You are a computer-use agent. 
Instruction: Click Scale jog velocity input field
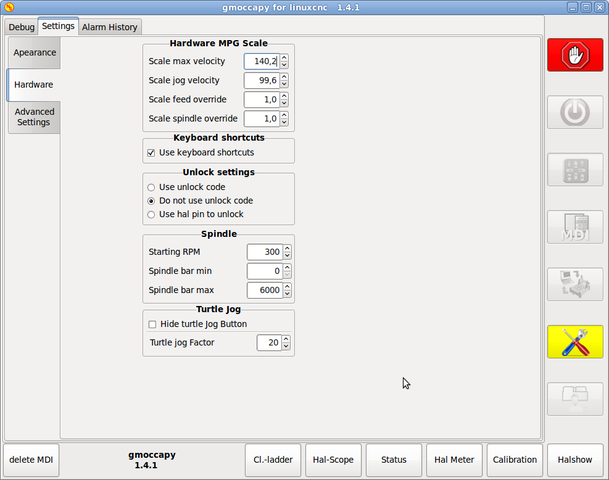(262, 80)
